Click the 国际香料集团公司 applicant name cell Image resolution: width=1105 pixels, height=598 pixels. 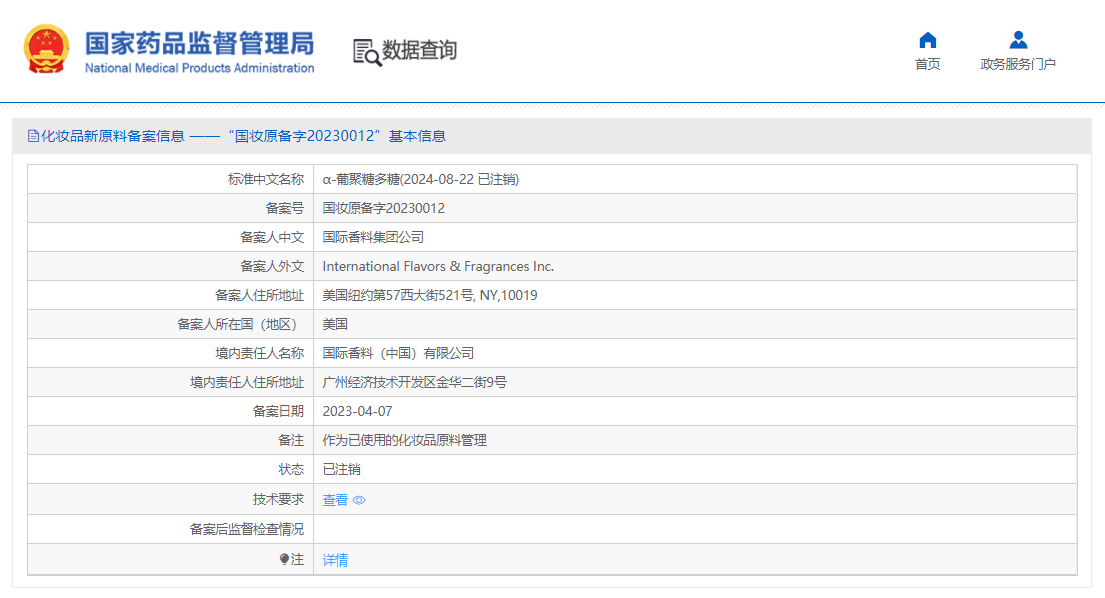[374, 237]
